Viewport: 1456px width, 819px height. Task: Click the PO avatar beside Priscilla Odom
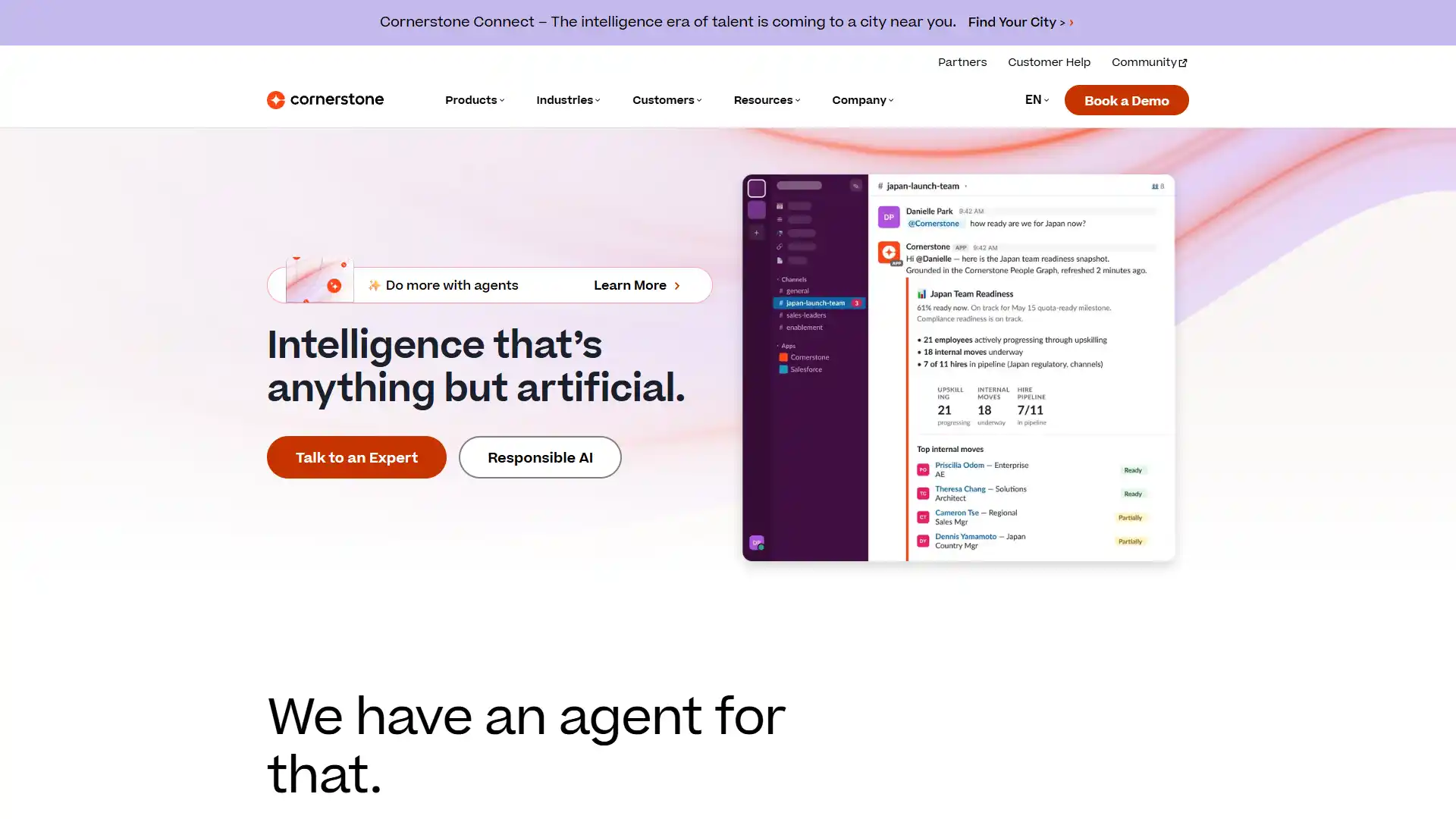coord(923,470)
